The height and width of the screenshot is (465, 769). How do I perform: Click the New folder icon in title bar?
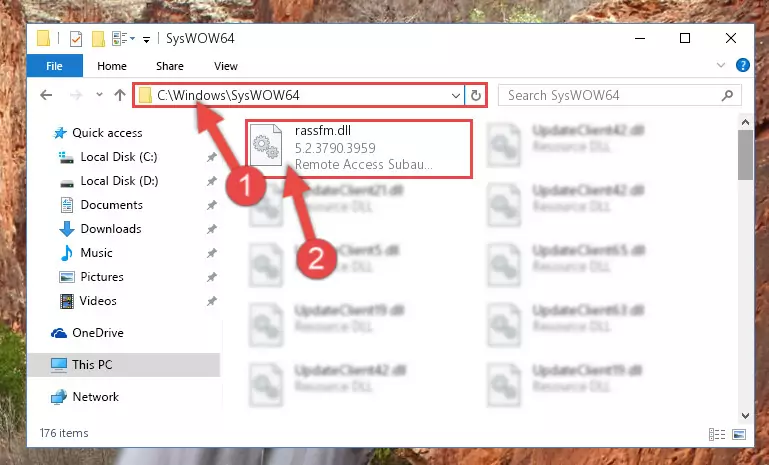click(x=98, y=38)
